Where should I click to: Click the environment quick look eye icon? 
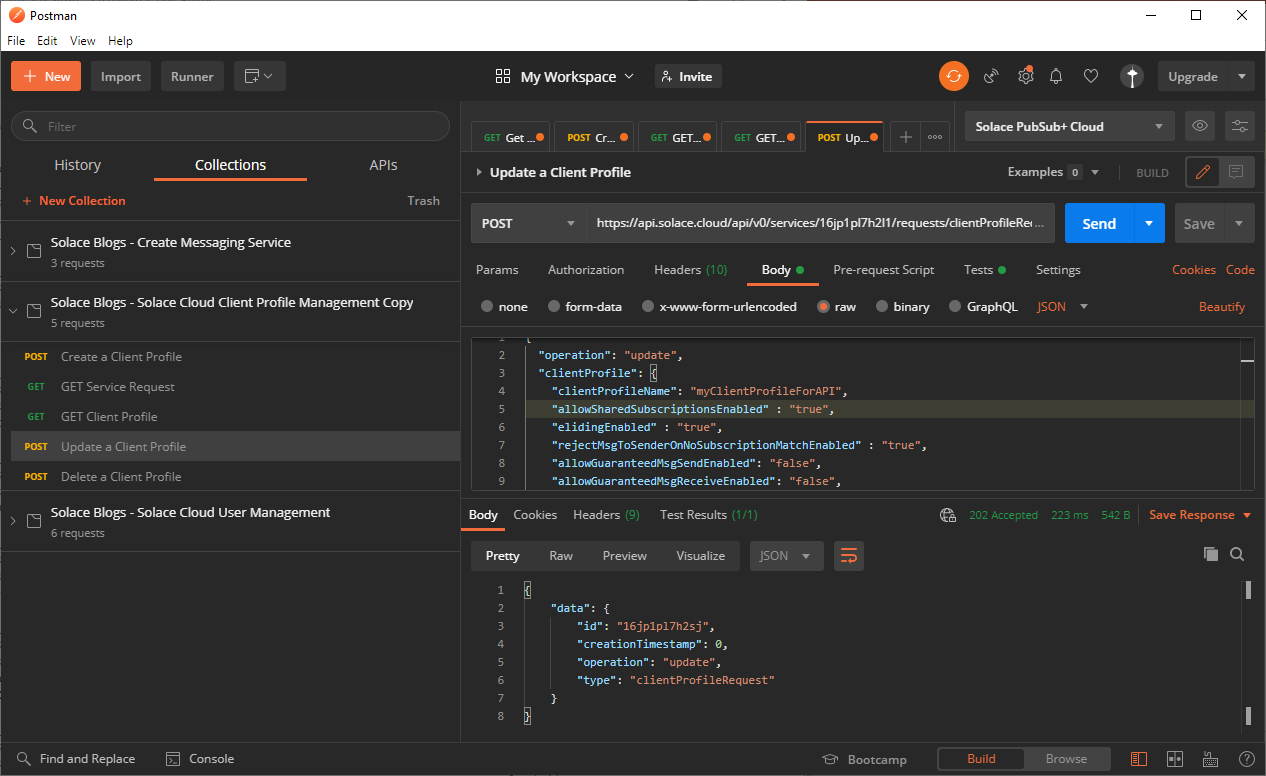click(1200, 126)
